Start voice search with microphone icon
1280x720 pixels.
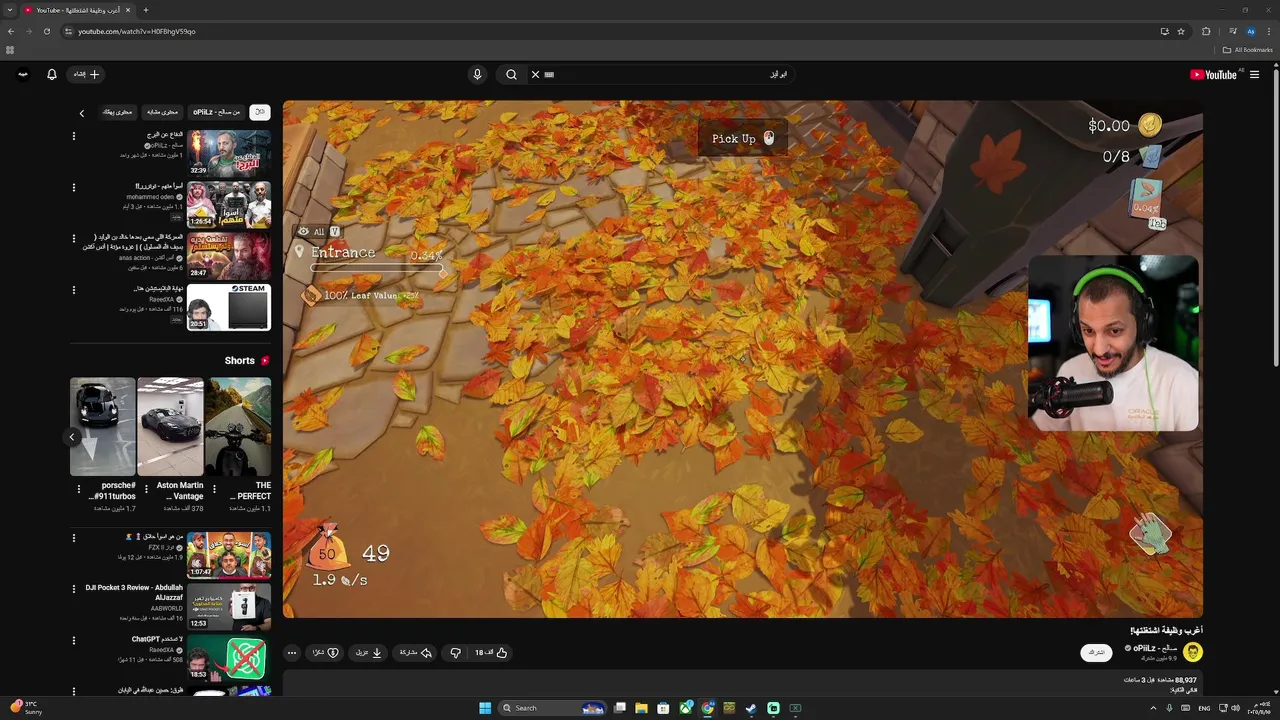477,74
